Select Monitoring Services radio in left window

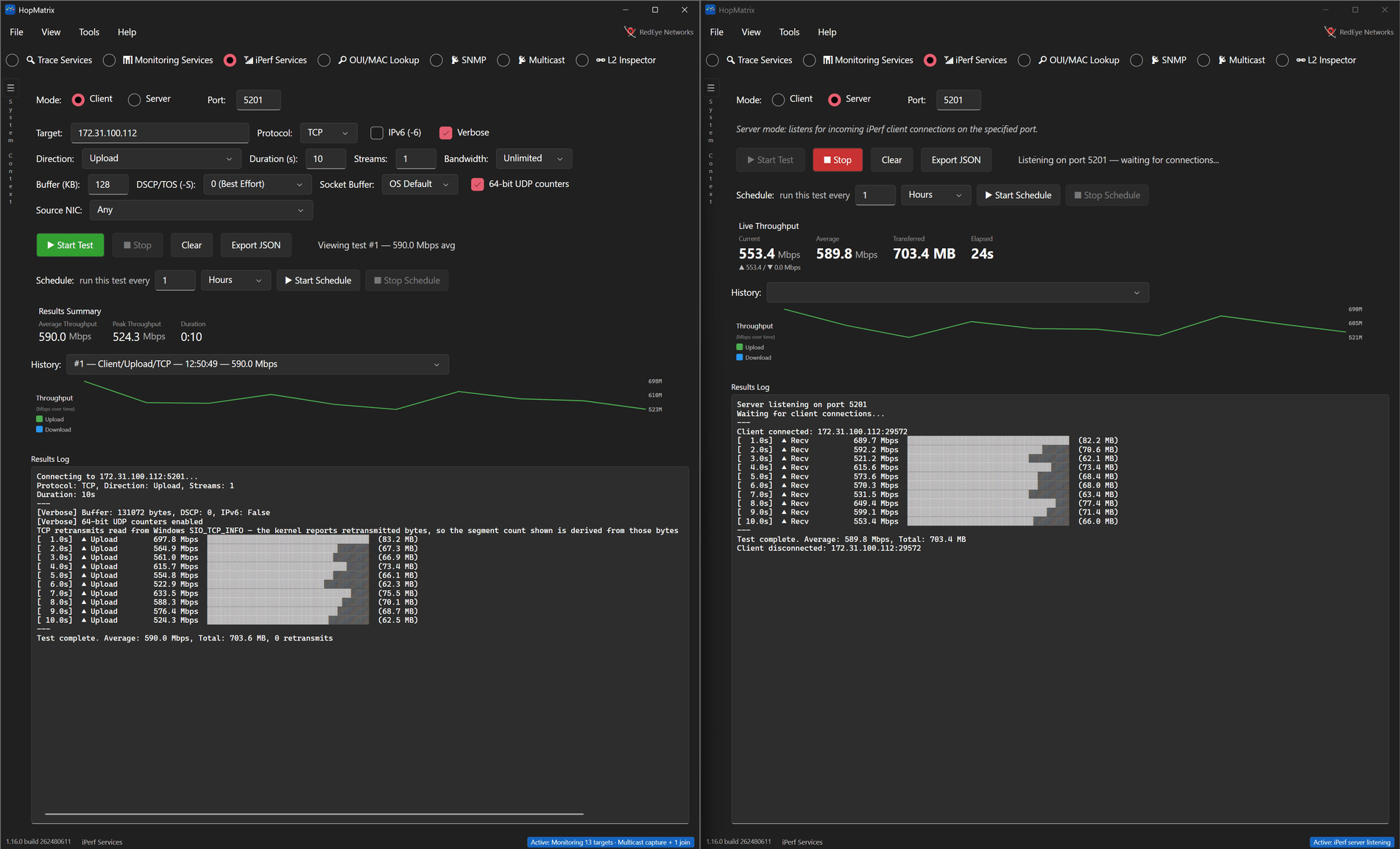click(109, 60)
